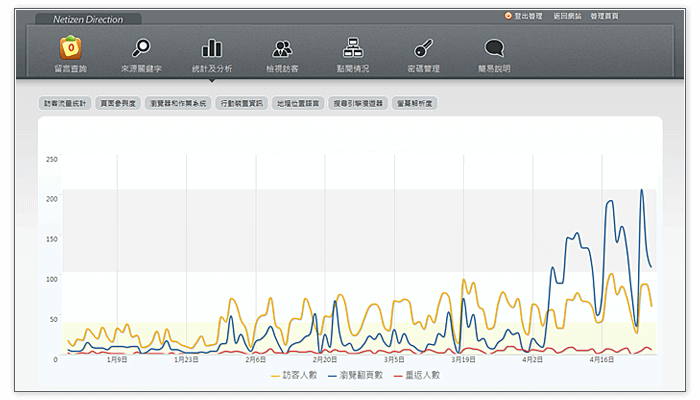700x400 pixels.
Task: Switch to the 頁面參與度 tab
Action: (118, 103)
